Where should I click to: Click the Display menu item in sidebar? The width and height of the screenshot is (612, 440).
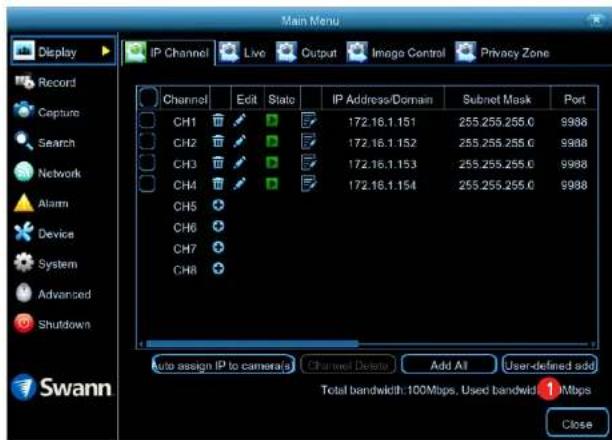pyautogui.click(x=63, y=51)
